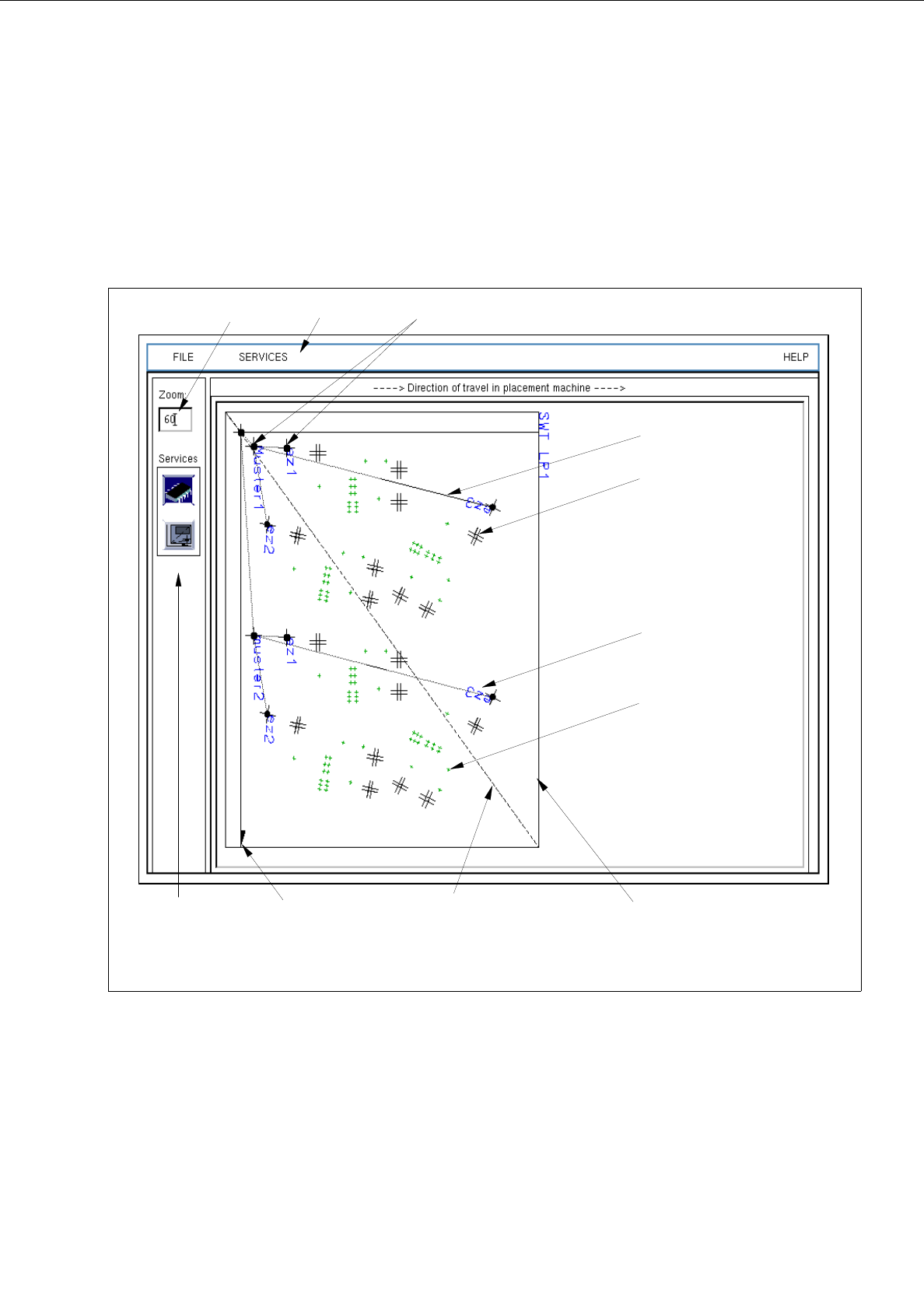Viewport: 924px width, 1310px height.
Task: Click the blue 'muster1' label
Action: click(259, 478)
